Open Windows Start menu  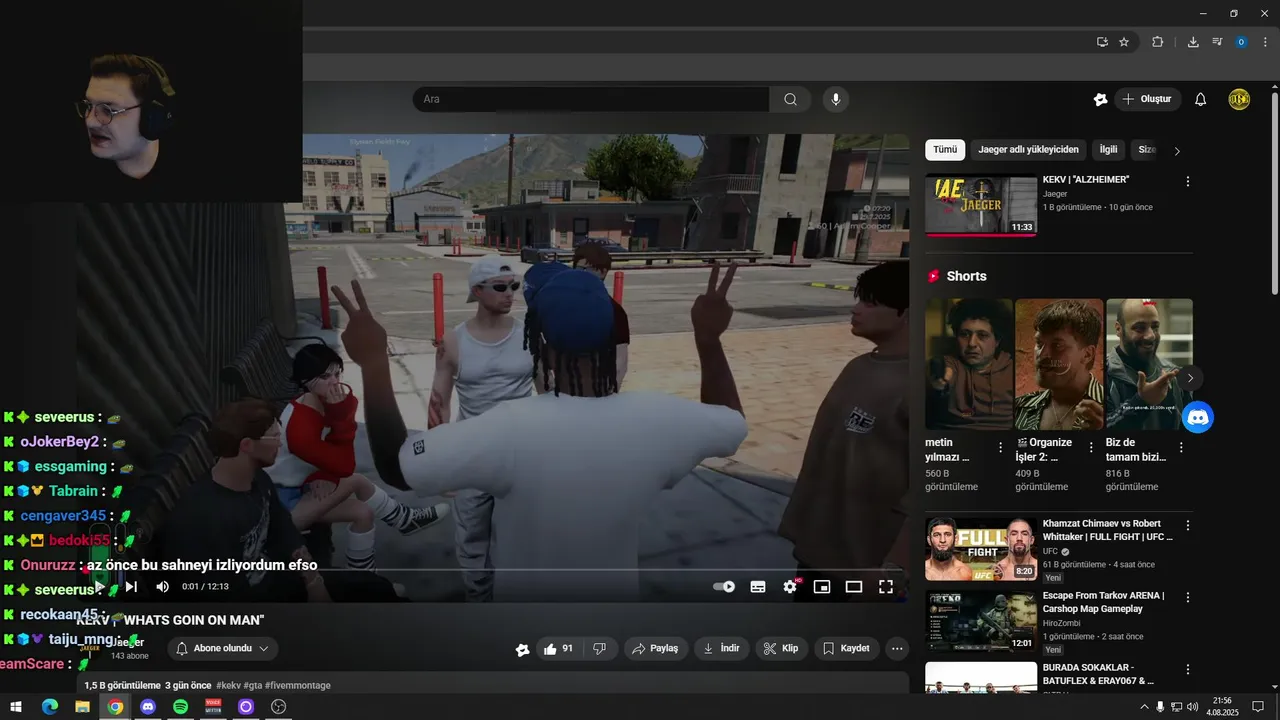point(16,707)
